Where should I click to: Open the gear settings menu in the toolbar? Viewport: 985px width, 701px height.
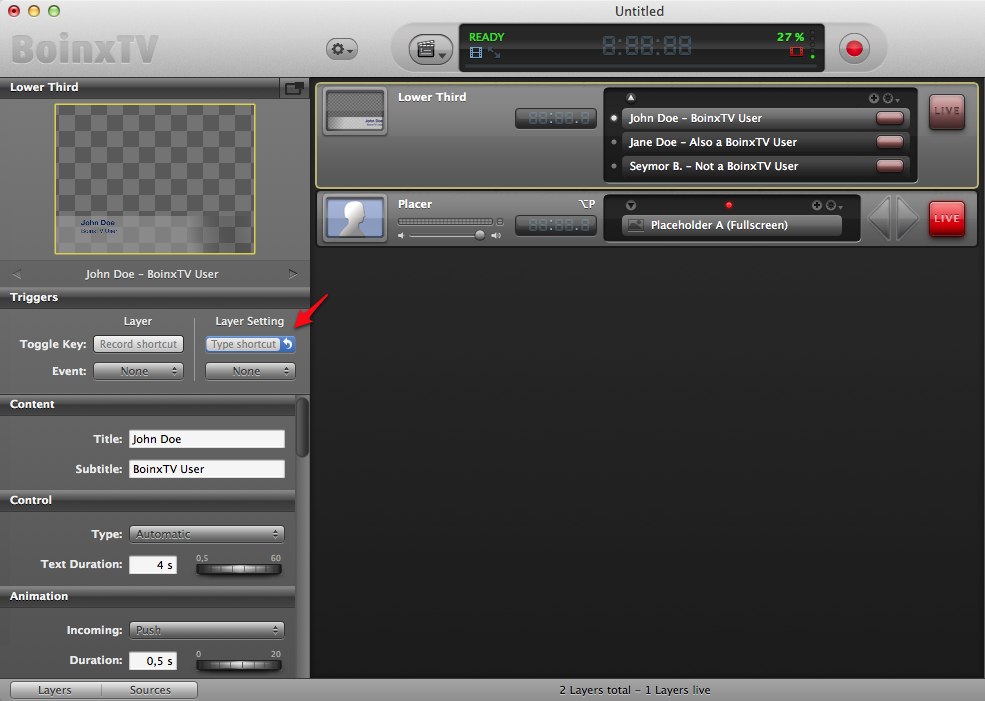click(342, 49)
